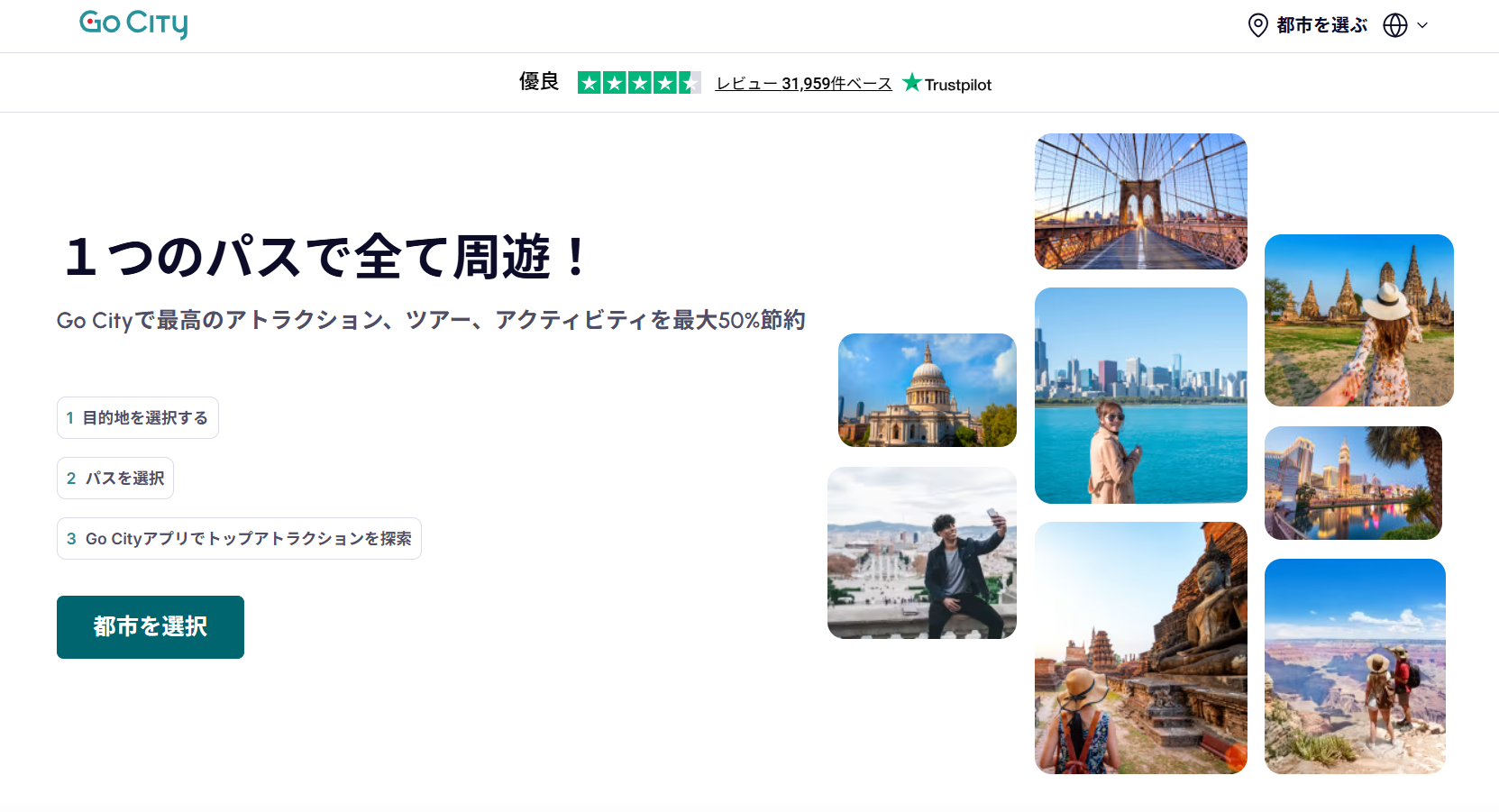Click the Grand Canyon hikers photo

coord(1354,666)
